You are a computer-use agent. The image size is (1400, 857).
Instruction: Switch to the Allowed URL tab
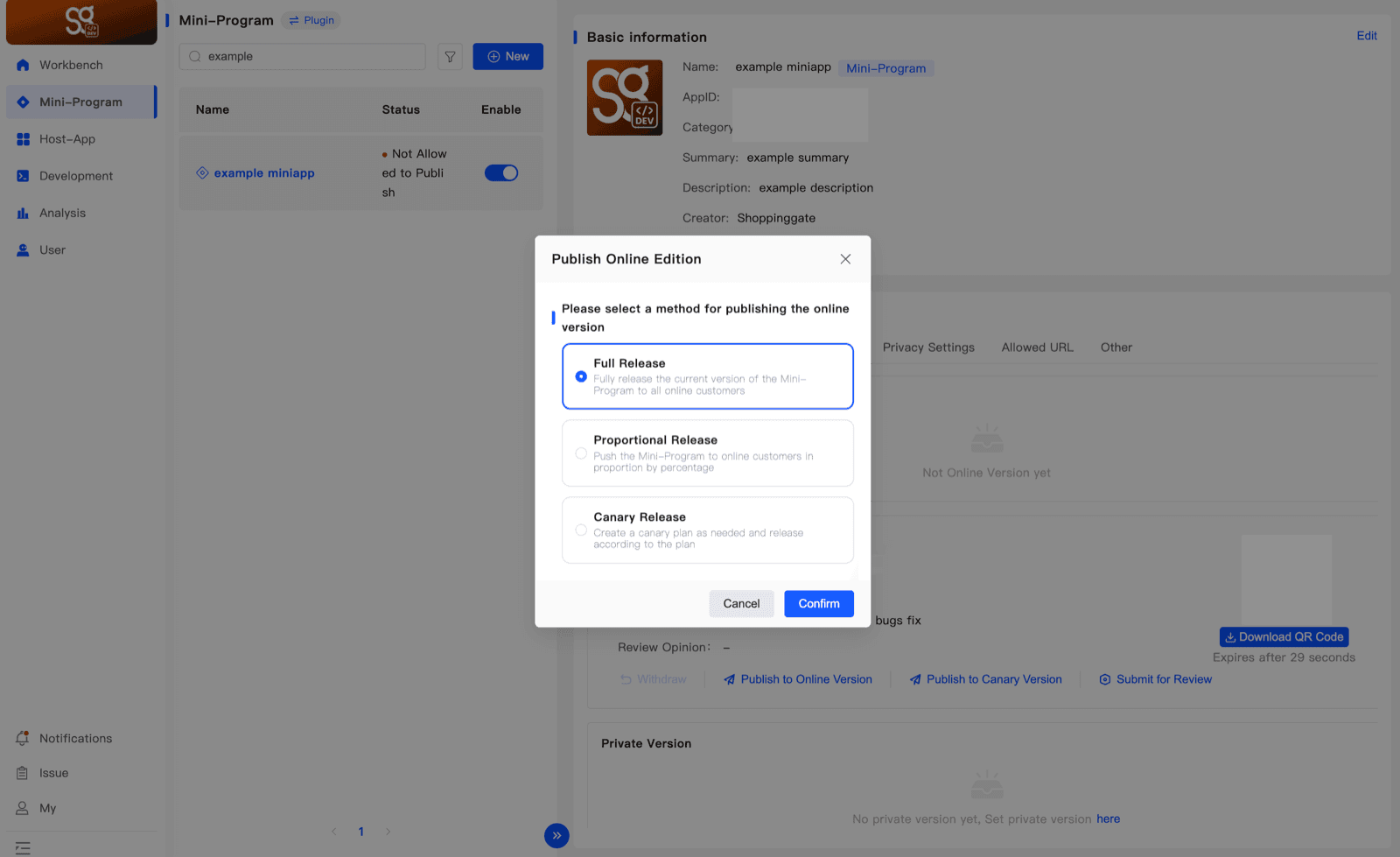coord(1037,348)
